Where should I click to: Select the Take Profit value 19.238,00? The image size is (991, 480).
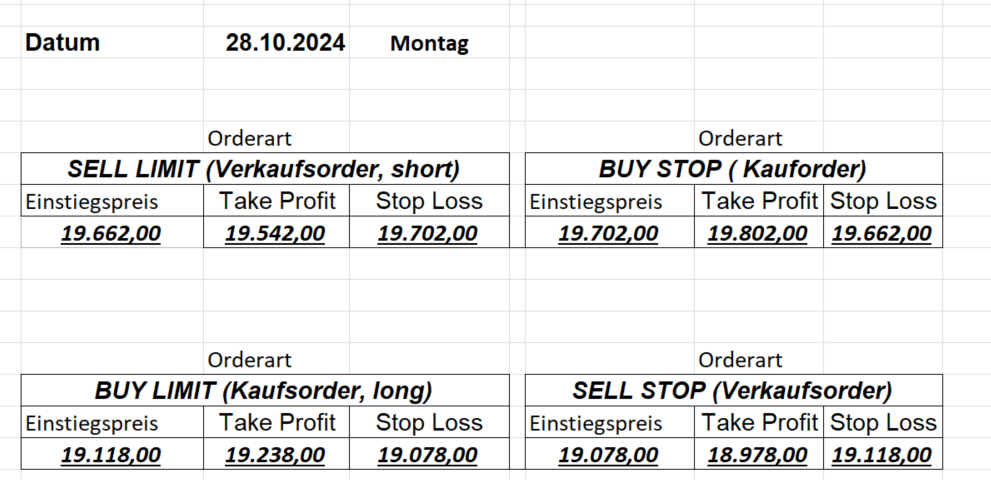point(275,456)
